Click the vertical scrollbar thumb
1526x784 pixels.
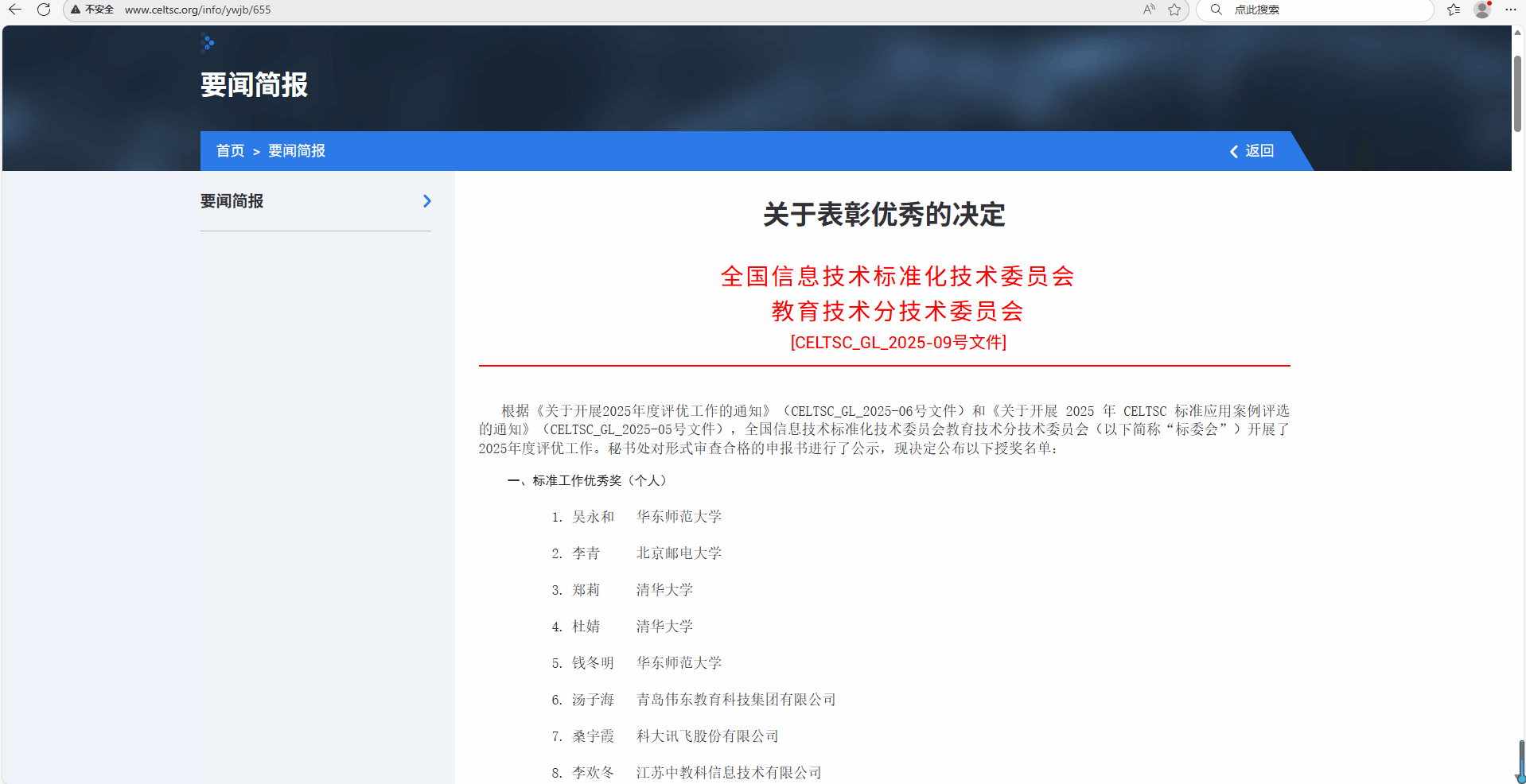pyautogui.click(x=1517, y=94)
